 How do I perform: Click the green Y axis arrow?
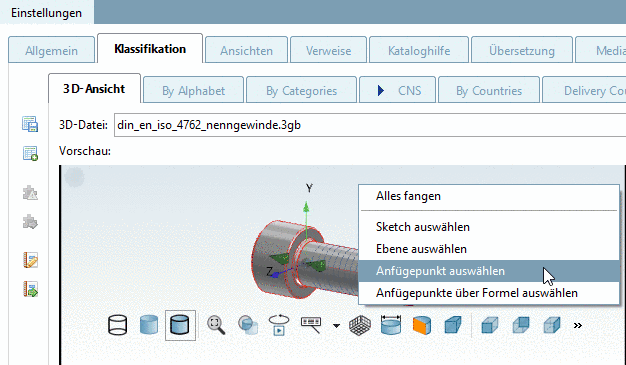click(306, 207)
